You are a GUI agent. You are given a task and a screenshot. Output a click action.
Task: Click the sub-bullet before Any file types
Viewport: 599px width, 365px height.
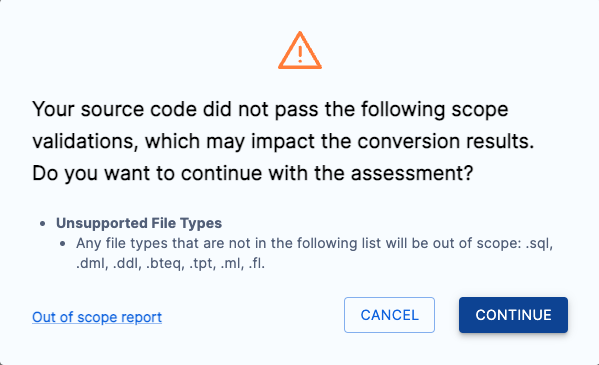pos(63,244)
